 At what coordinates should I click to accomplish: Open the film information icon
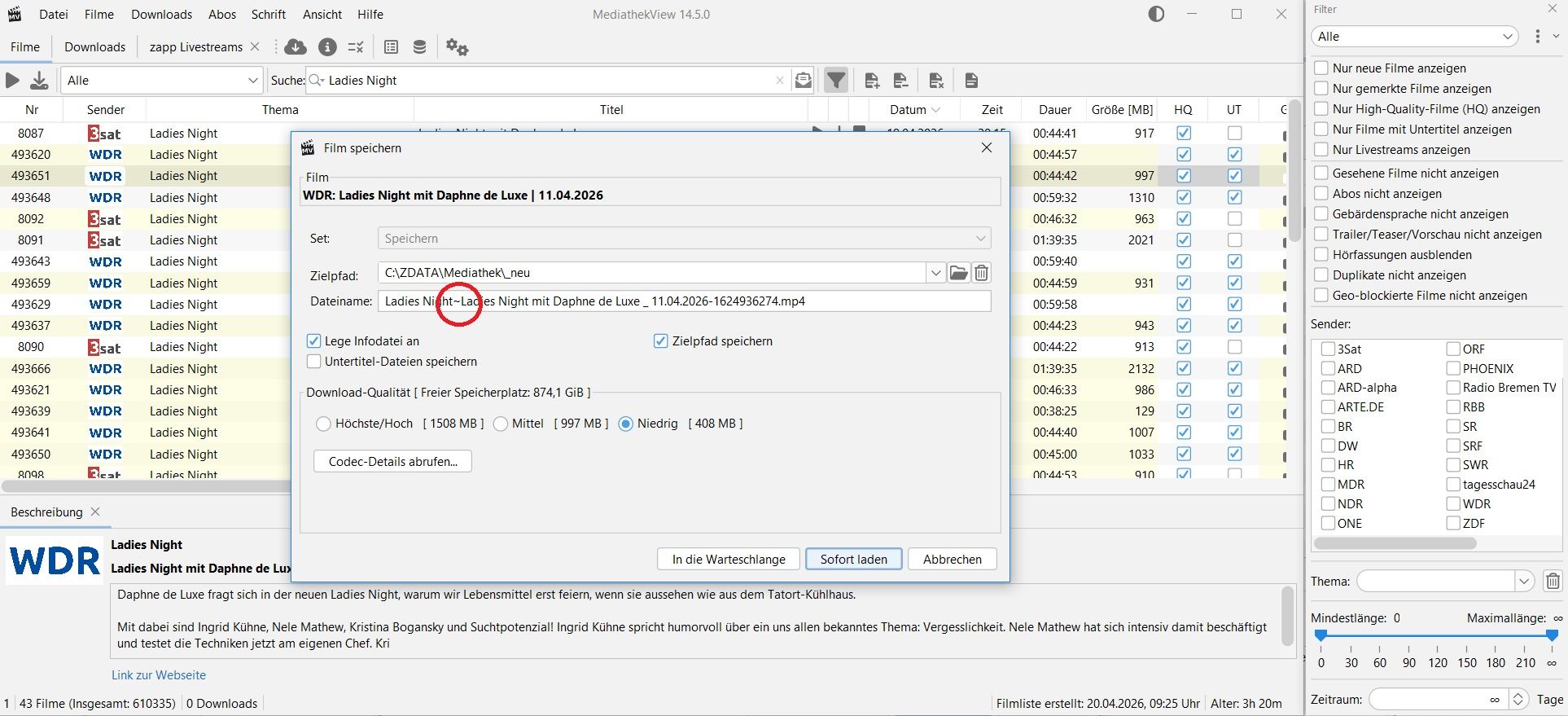coord(327,47)
